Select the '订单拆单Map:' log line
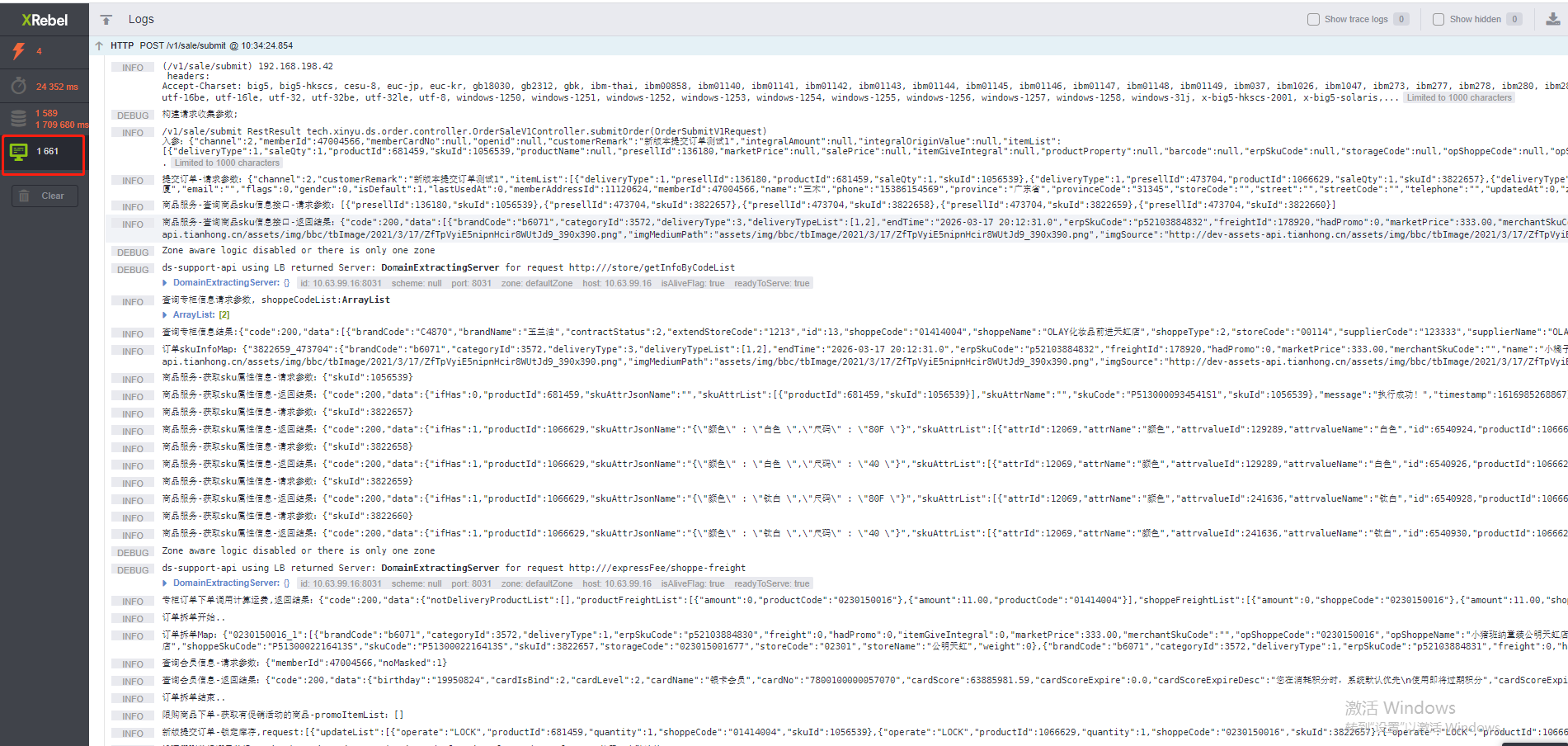This screenshot has height=746, width=1568. pyautogui.click(x=864, y=640)
